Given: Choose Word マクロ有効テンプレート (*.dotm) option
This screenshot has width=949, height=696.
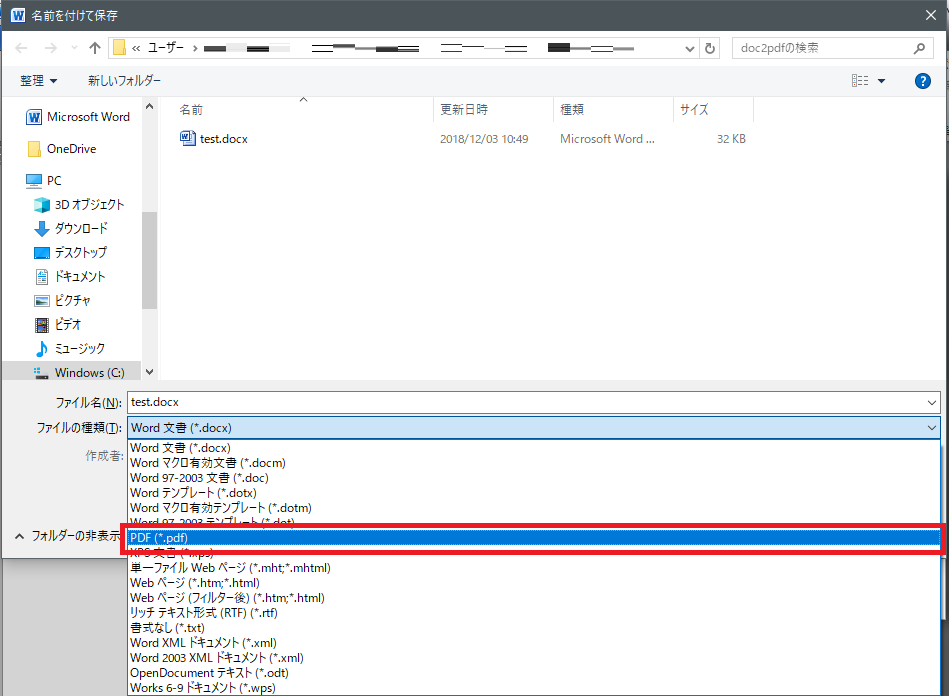Looking at the screenshot, I should point(534,508).
